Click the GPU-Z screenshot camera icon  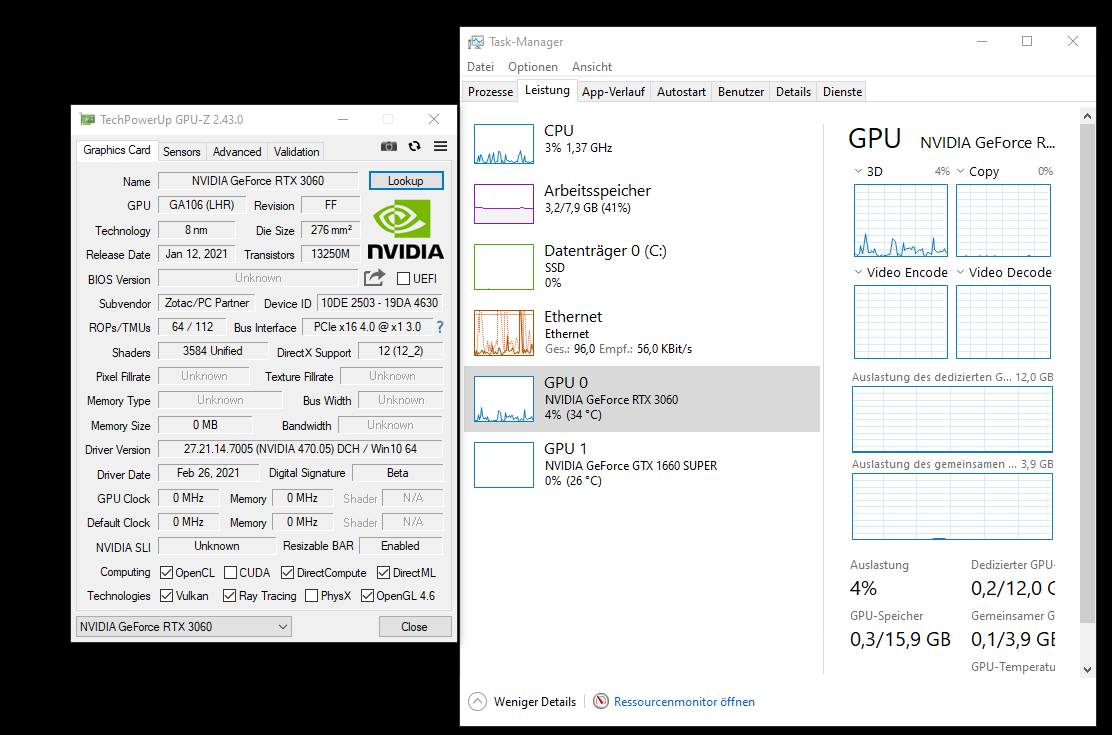pyautogui.click(x=389, y=146)
